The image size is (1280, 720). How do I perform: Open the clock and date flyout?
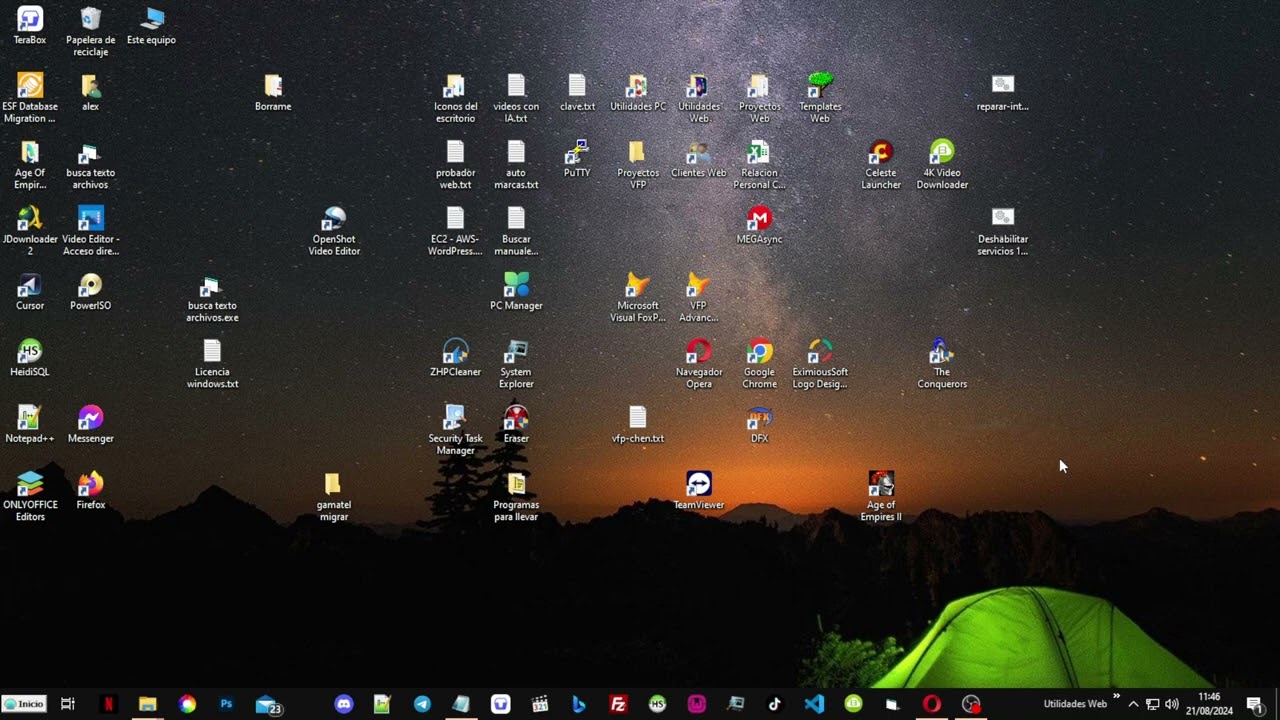pyautogui.click(x=1209, y=704)
